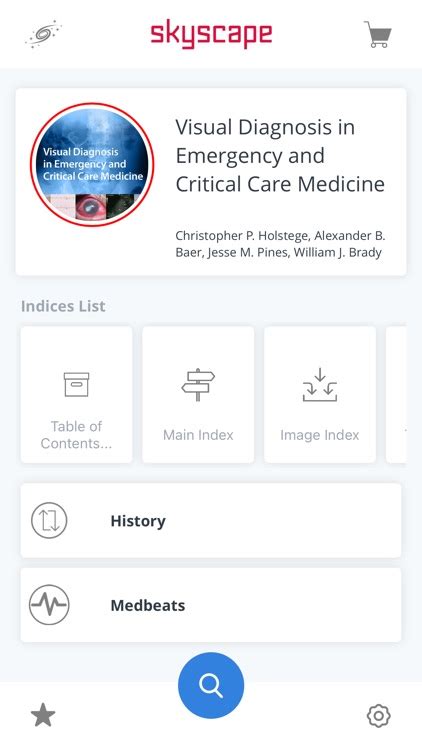Tap the signpost Main Index icon
Image resolution: width=422 pixels, height=750 pixels.
click(198, 385)
